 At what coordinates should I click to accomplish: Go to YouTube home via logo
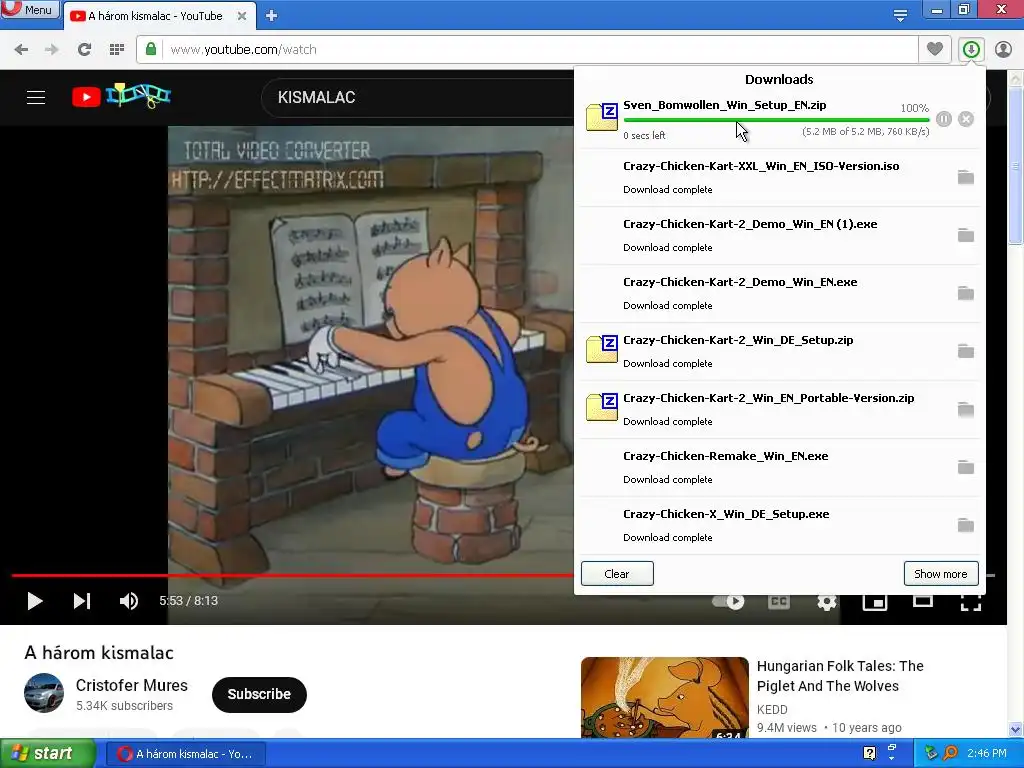point(121,96)
